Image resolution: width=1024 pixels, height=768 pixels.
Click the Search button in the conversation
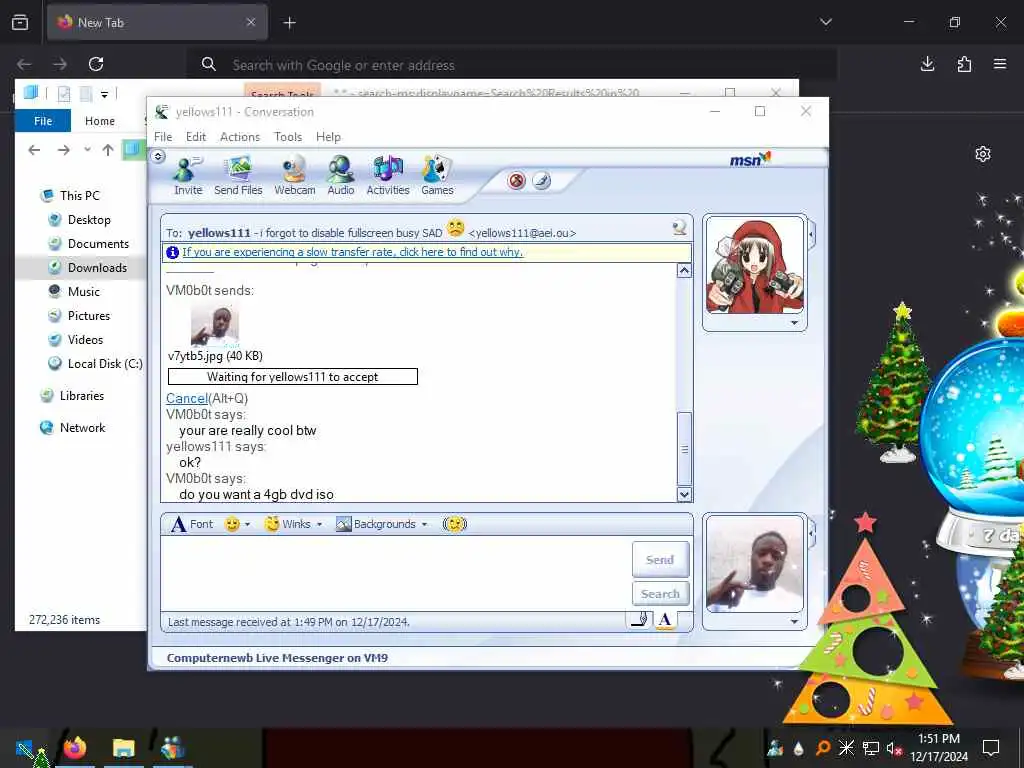[660, 594]
